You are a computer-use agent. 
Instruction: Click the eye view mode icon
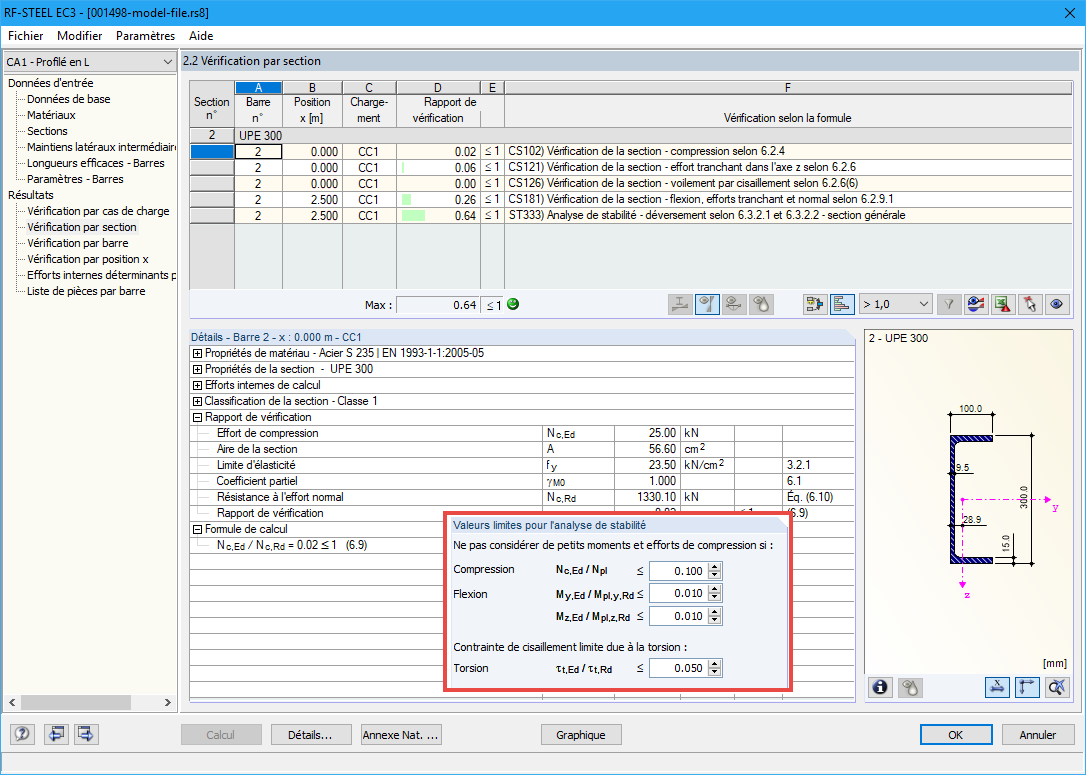click(1057, 304)
